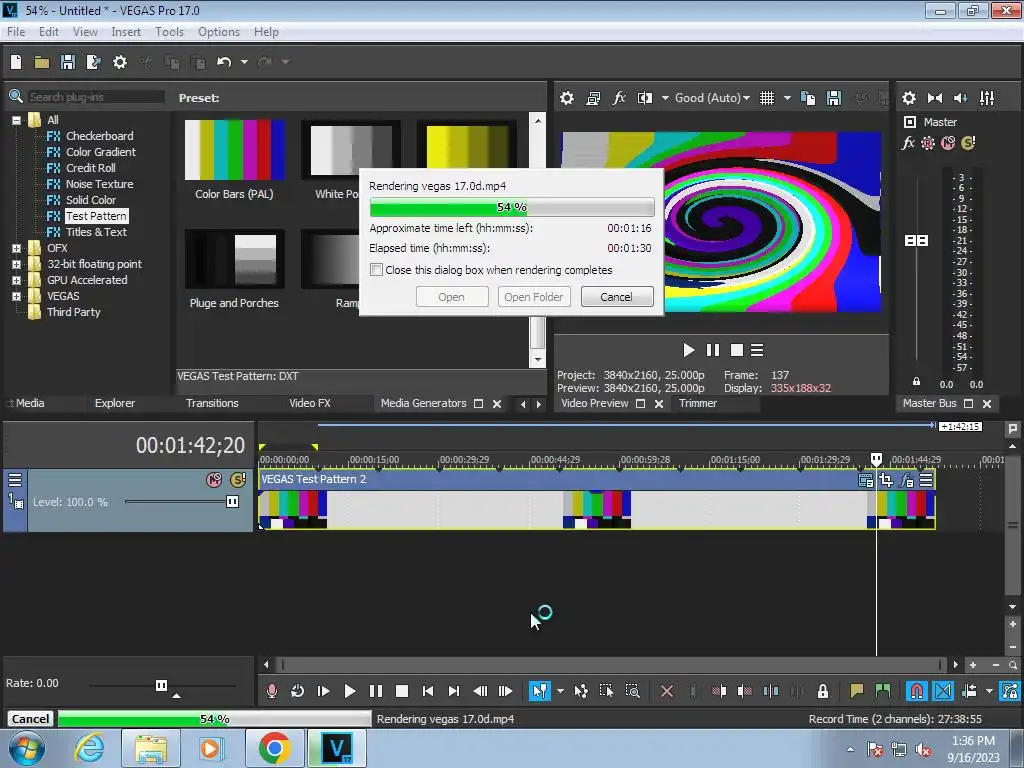This screenshot has width=1024, height=768.
Task: Switch to the Transitions tab
Action: tap(212, 404)
